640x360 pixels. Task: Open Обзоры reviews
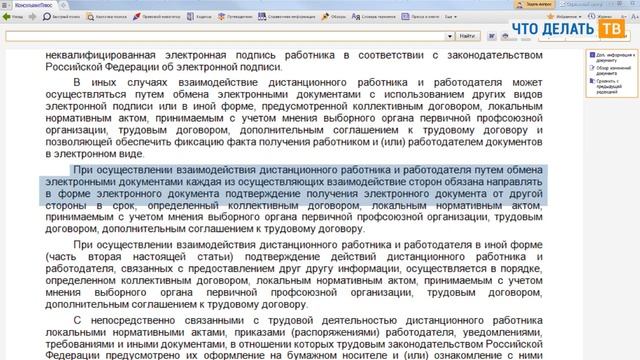(x=333, y=17)
